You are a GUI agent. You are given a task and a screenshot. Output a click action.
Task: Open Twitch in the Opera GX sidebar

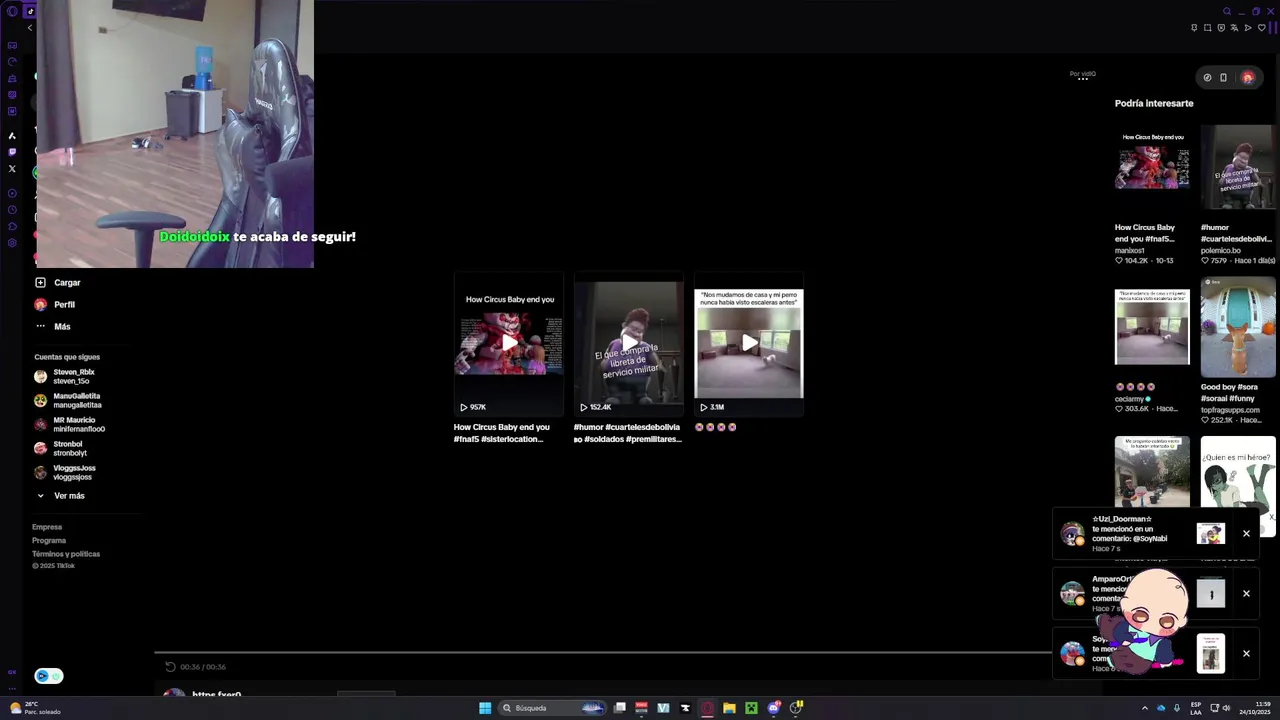coord(12,151)
